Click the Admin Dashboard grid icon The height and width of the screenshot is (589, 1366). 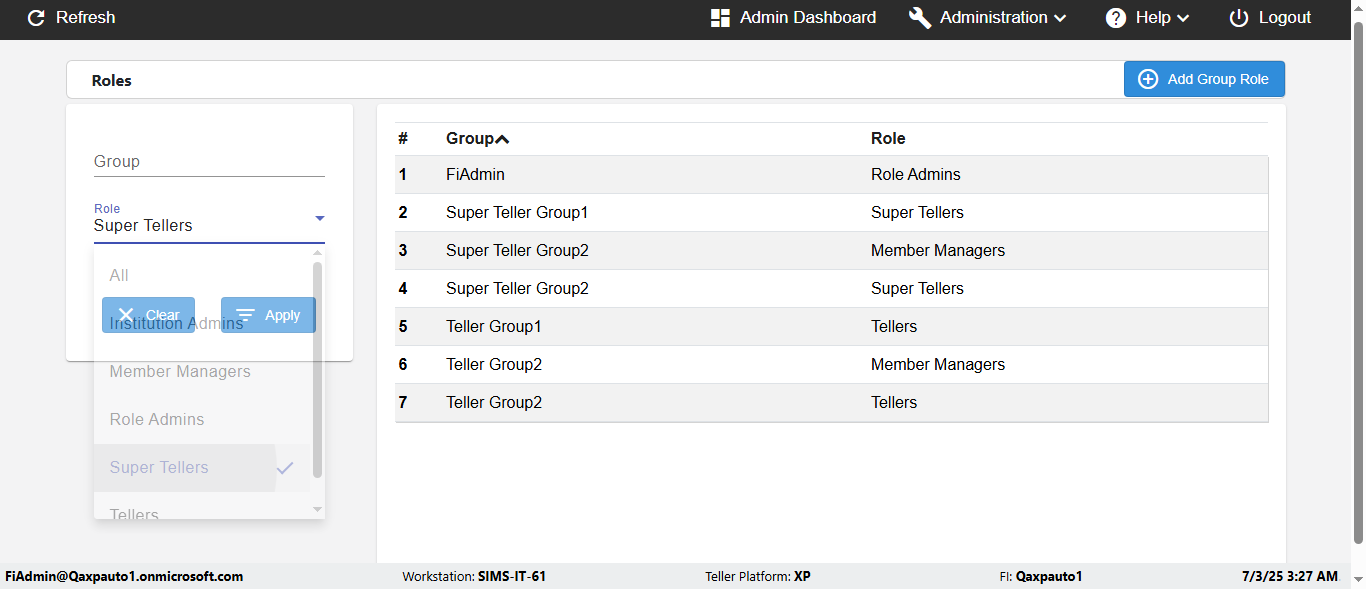720,18
